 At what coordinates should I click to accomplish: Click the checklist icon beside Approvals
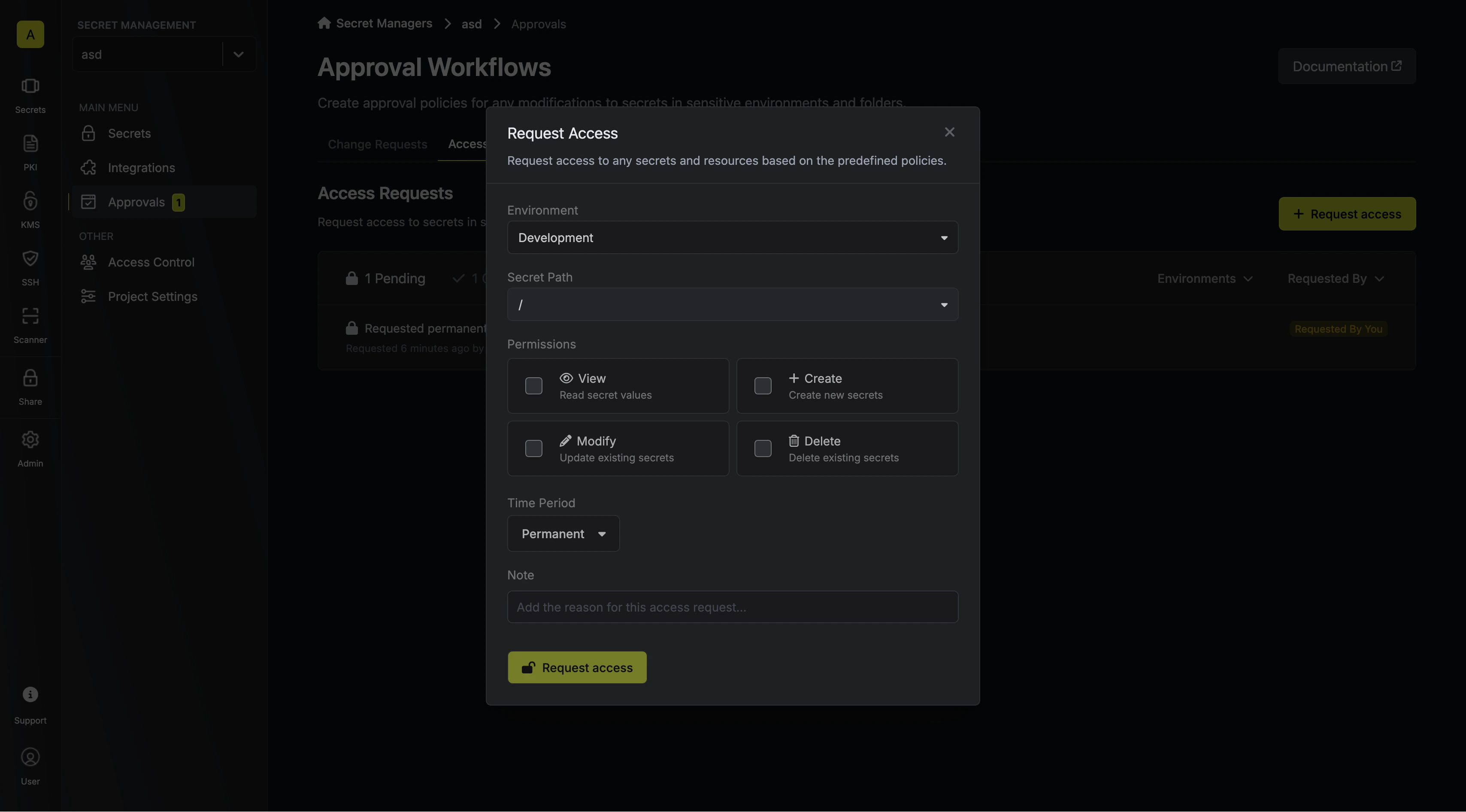(x=88, y=202)
